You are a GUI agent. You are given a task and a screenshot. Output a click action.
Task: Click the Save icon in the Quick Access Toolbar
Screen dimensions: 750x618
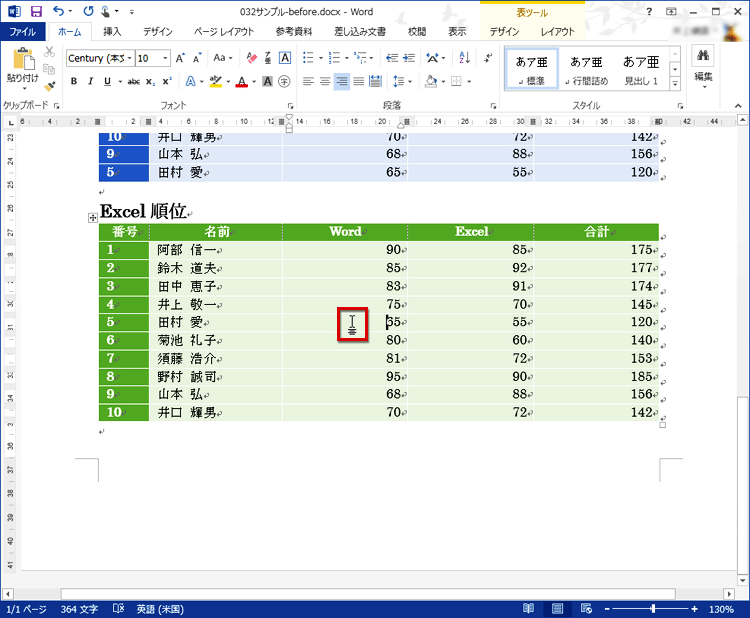point(36,11)
